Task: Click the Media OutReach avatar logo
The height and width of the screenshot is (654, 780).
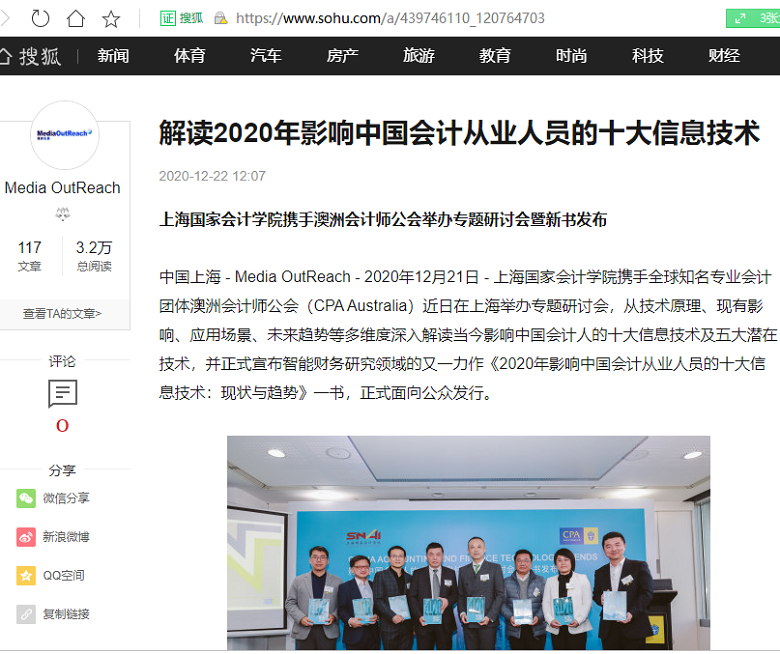Action: tap(62, 134)
